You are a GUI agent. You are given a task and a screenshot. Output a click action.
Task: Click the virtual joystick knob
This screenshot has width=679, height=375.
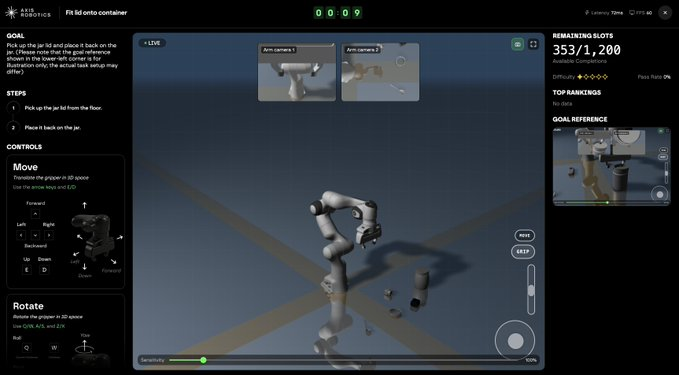click(515, 341)
